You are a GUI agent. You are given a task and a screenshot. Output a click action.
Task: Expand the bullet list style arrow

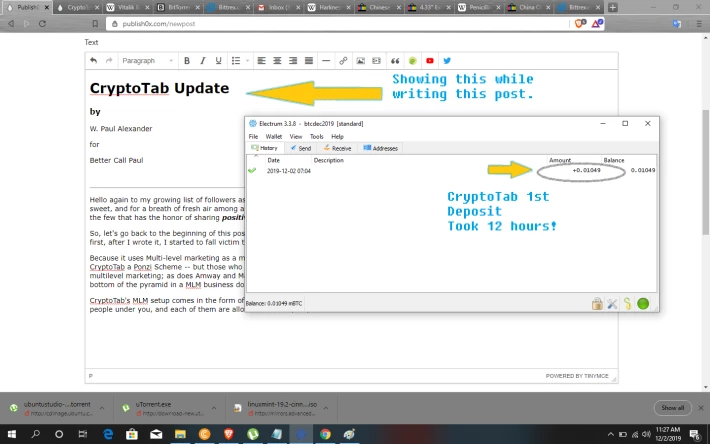tap(247, 61)
